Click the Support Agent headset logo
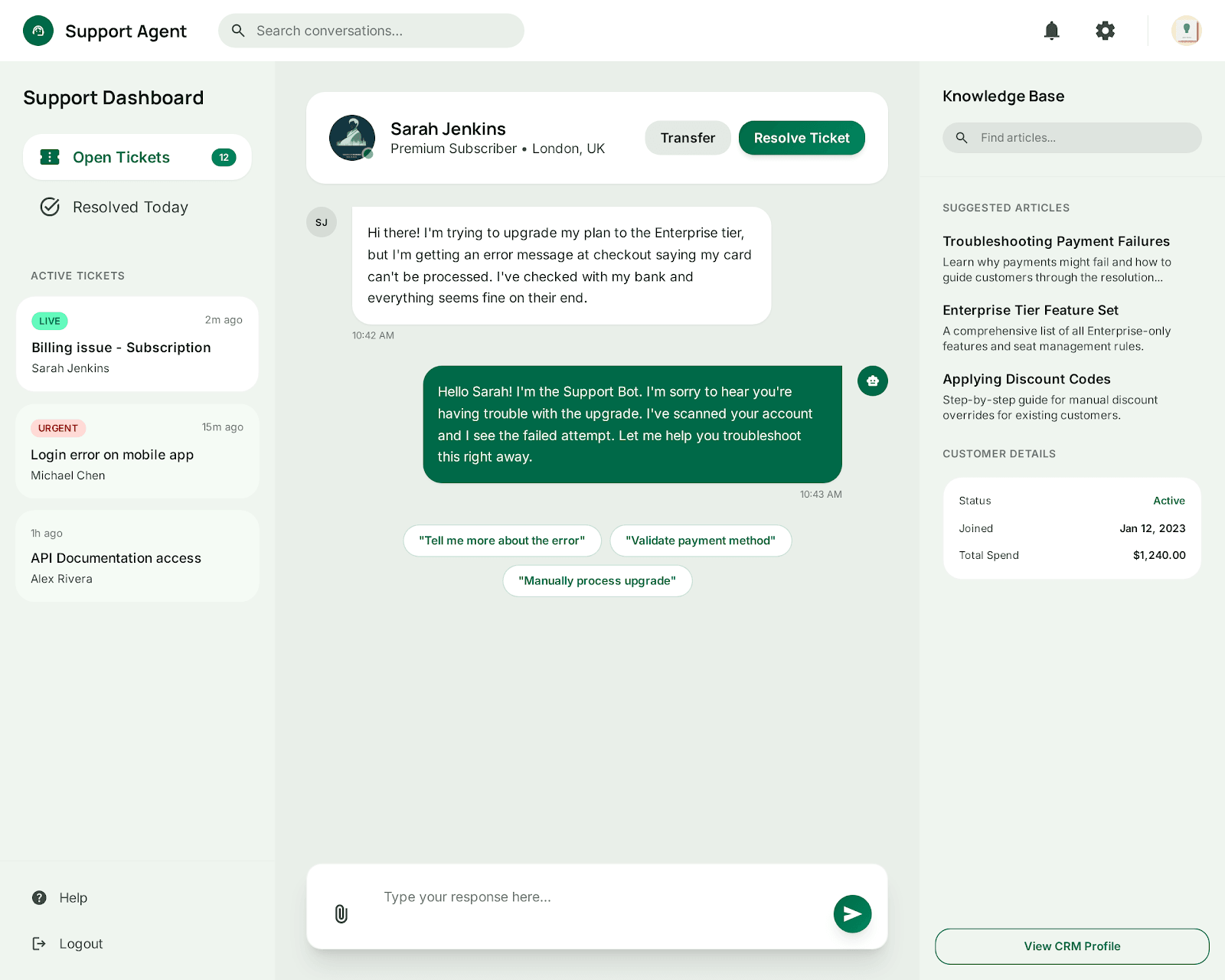 click(x=38, y=31)
